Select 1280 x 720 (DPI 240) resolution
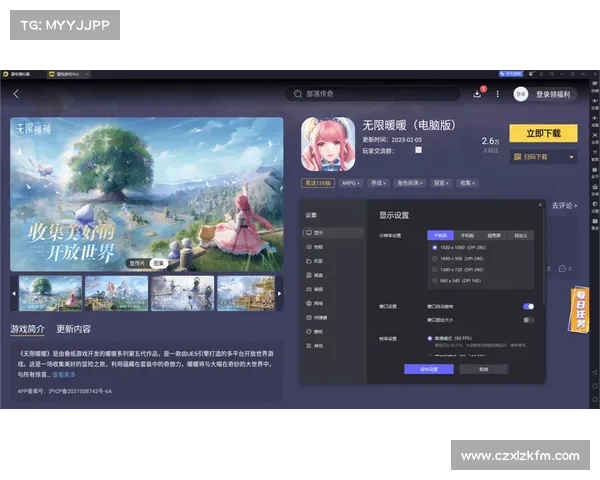The width and height of the screenshot is (600, 480). coord(458,270)
